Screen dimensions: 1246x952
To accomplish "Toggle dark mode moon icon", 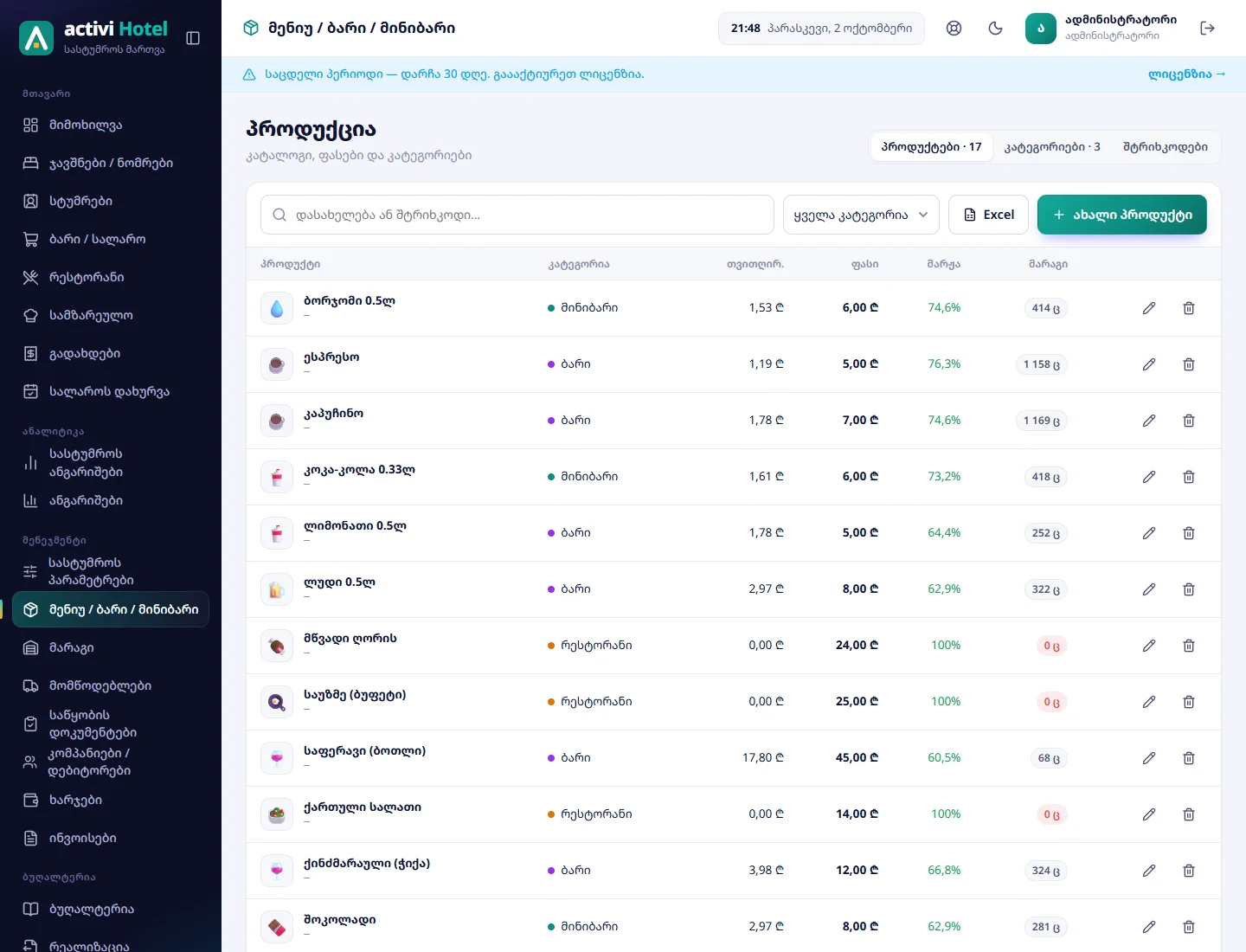I will tap(995, 29).
